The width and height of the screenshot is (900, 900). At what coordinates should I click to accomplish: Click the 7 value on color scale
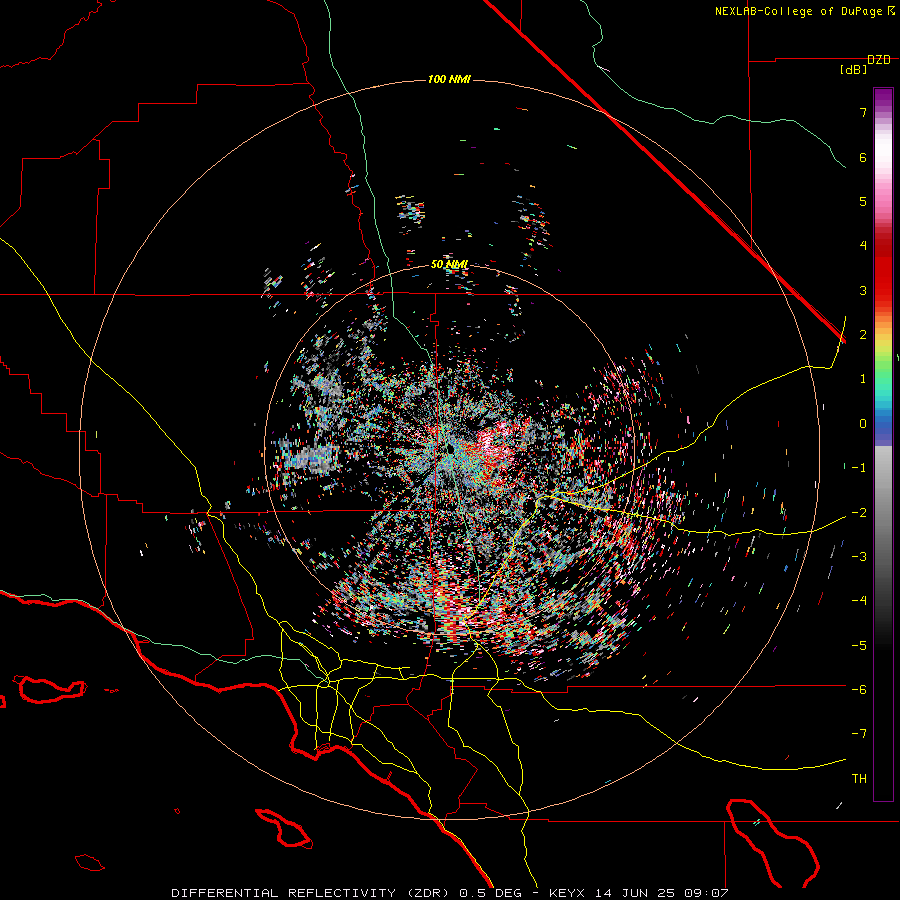pyautogui.click(x=863, y=112)
